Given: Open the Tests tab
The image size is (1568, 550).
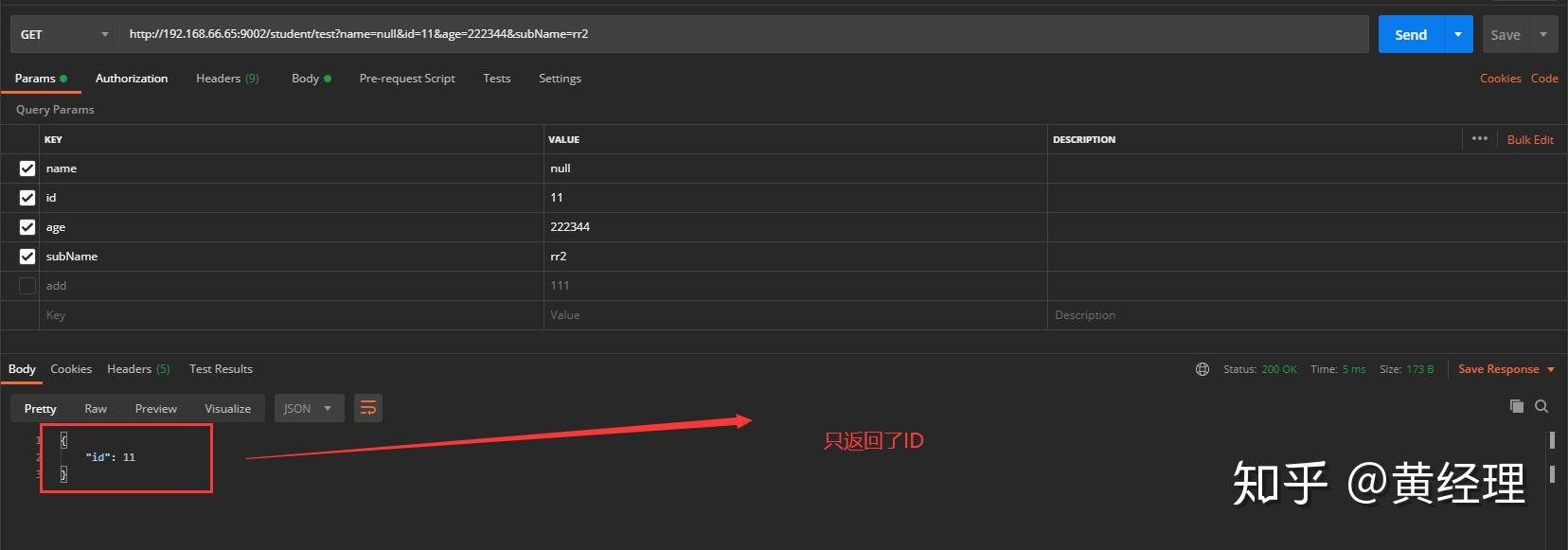Looking at the screenshot, I should click(496, 79).
